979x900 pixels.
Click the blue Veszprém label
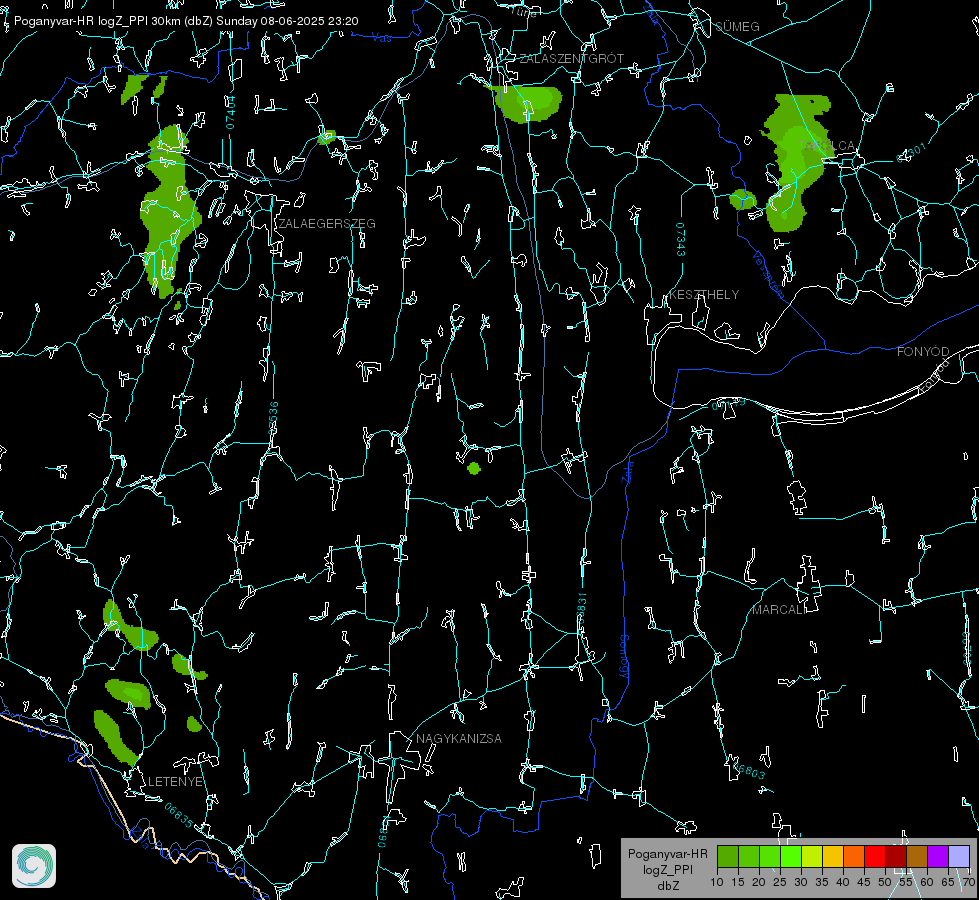(768, 275)
